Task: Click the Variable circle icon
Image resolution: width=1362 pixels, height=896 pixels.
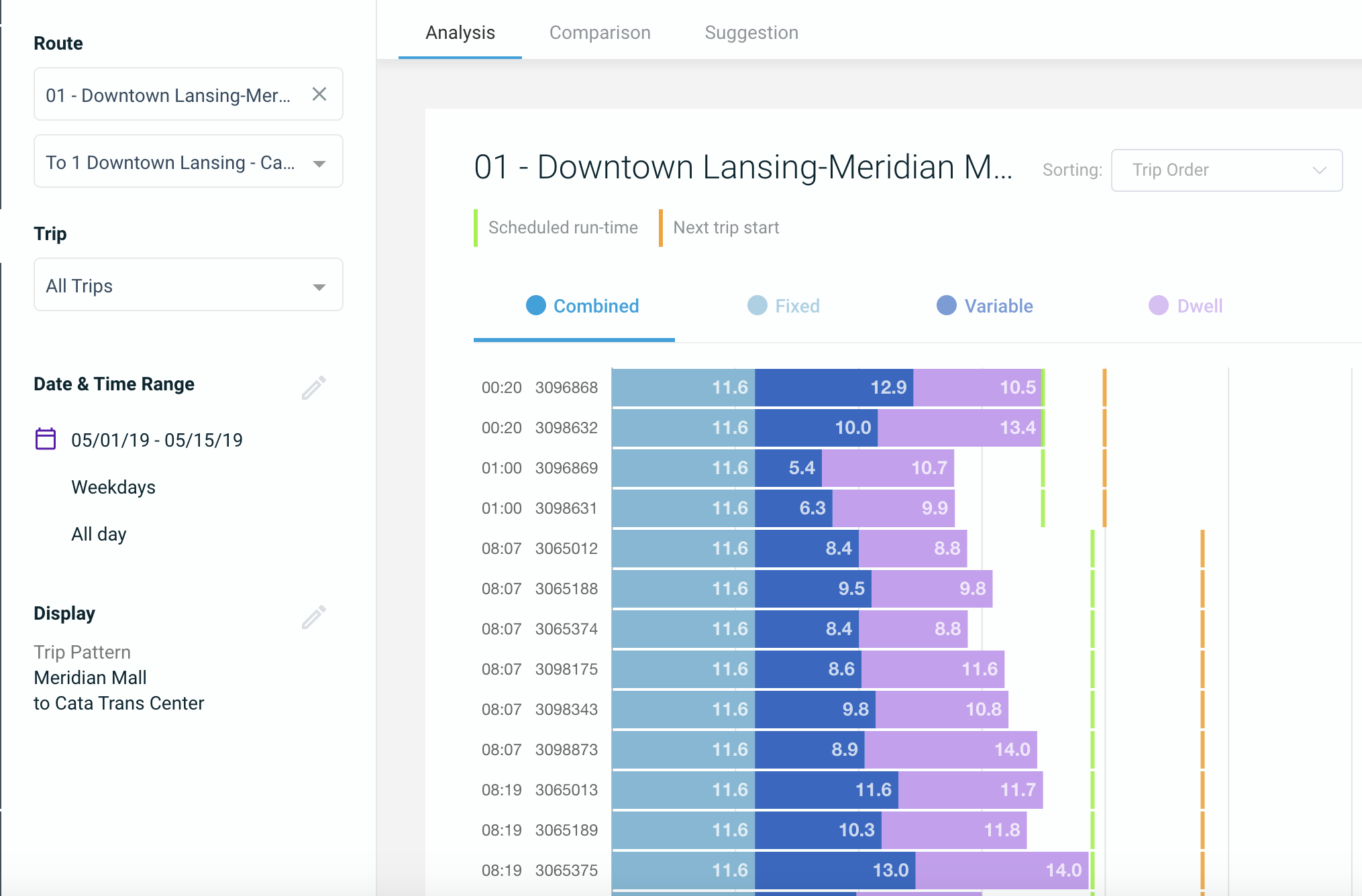Action: click(946, 306)
